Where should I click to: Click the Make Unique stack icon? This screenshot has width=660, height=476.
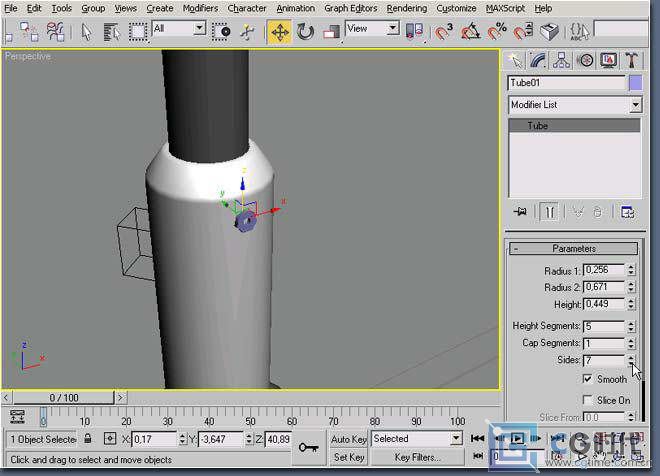coord(578,212)
